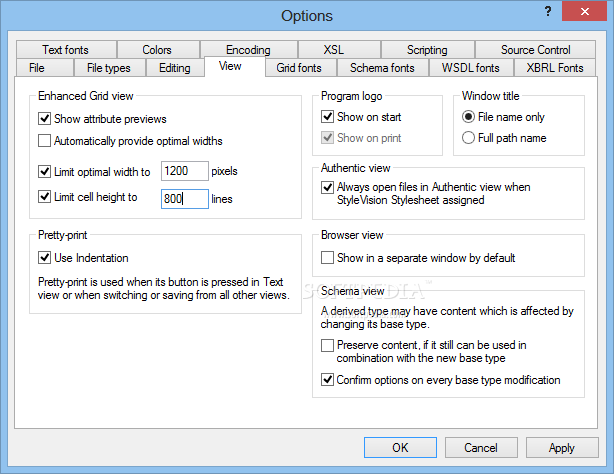Screen dimensions: 614x474
Task: Cancel the Options dialog
Action: click(x=481, y=447)
